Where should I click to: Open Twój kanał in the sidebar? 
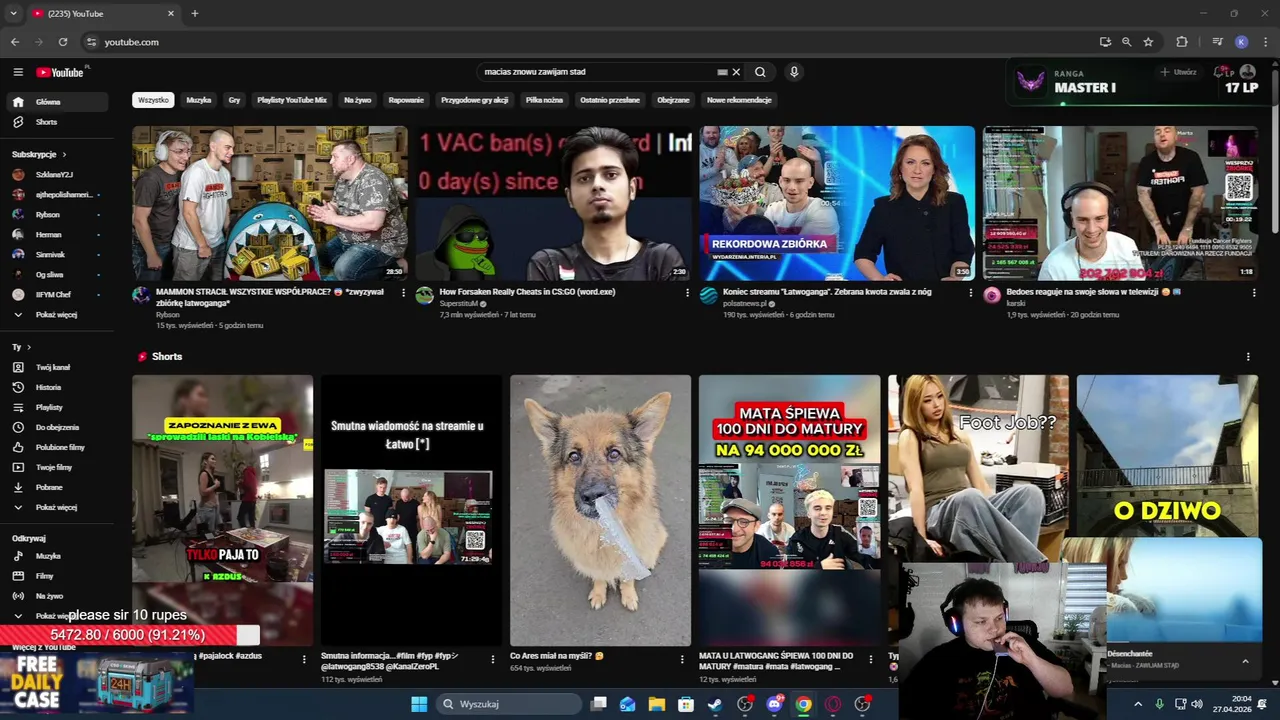pyautogui.click(x=58, y=367)
